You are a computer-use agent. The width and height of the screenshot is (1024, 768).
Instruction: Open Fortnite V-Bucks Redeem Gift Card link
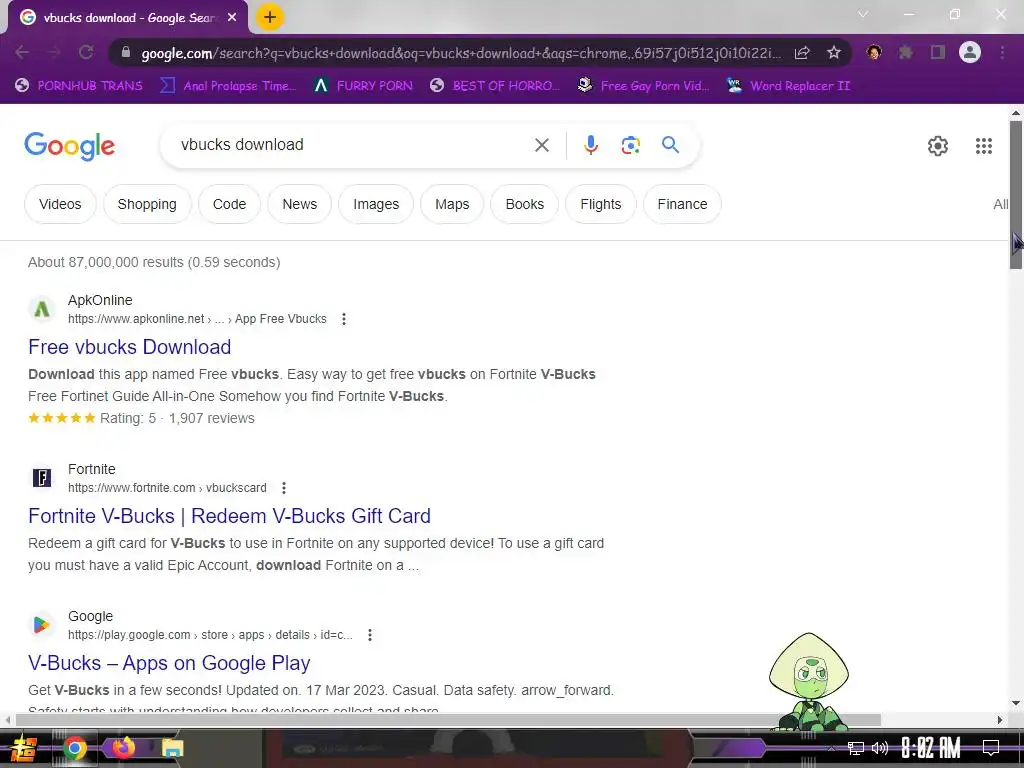[229, 516]
